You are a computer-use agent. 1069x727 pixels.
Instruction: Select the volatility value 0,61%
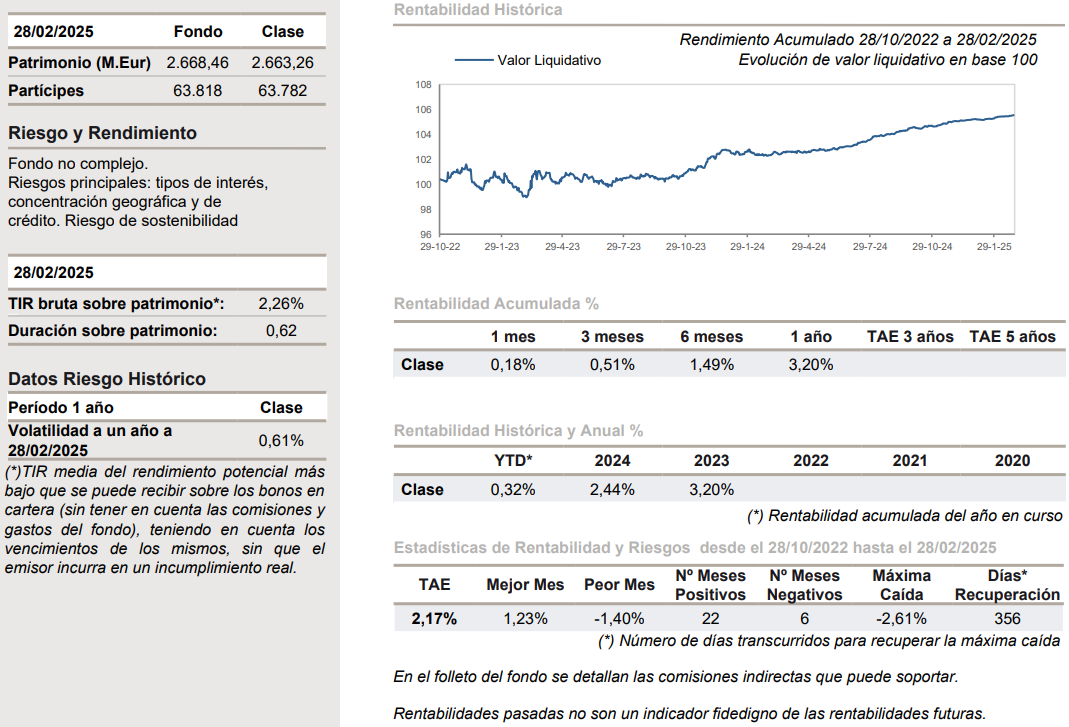281,441
